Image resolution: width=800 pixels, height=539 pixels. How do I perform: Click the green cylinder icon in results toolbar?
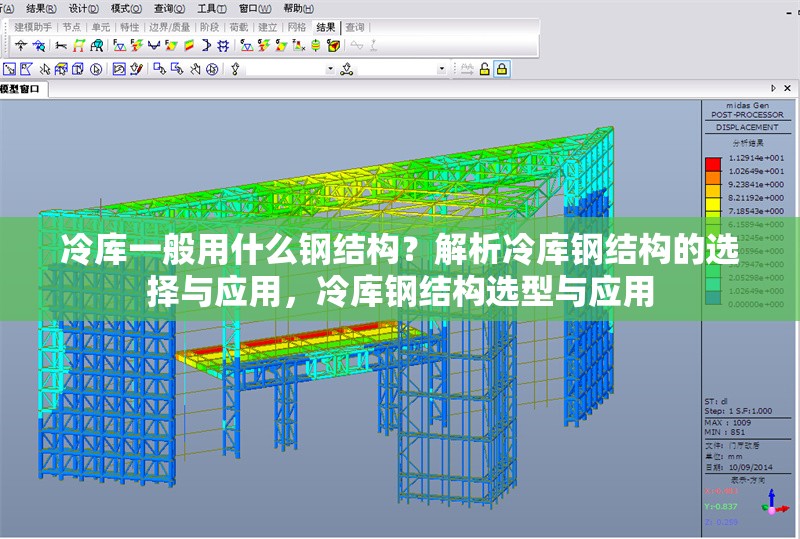[314, 46]
